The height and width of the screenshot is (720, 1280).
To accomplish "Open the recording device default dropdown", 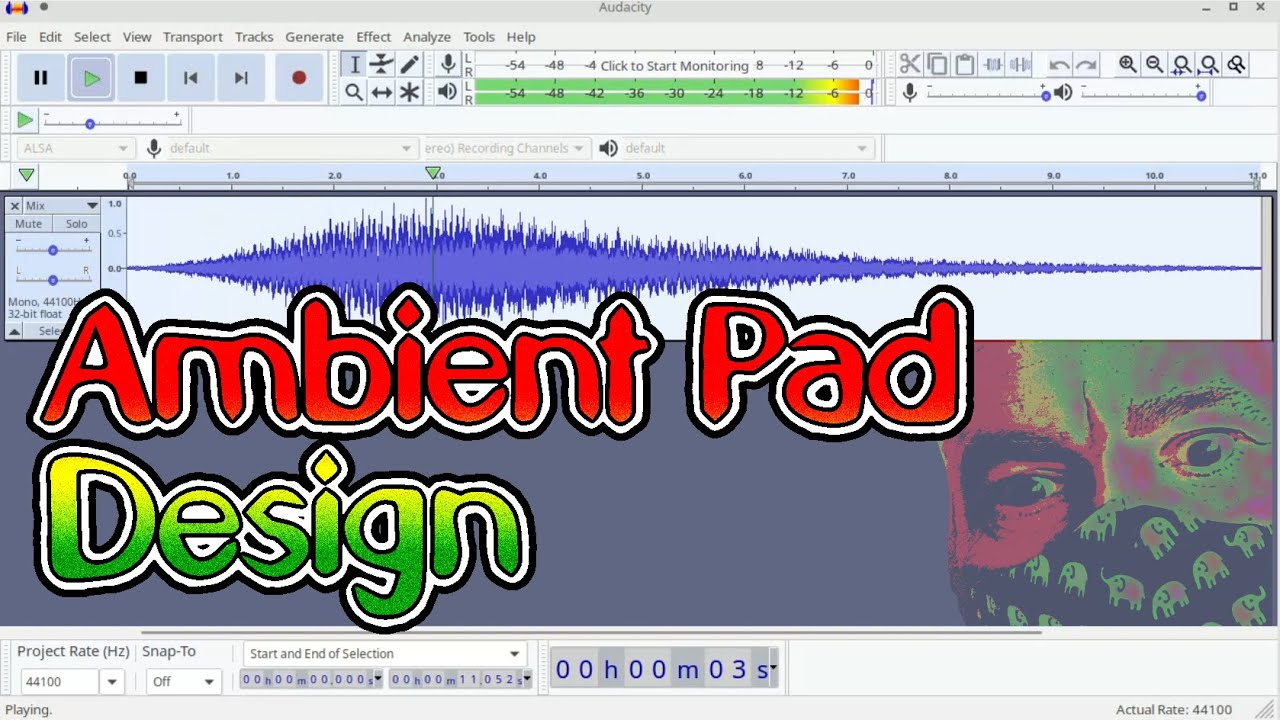I will (x=291, y=148).
